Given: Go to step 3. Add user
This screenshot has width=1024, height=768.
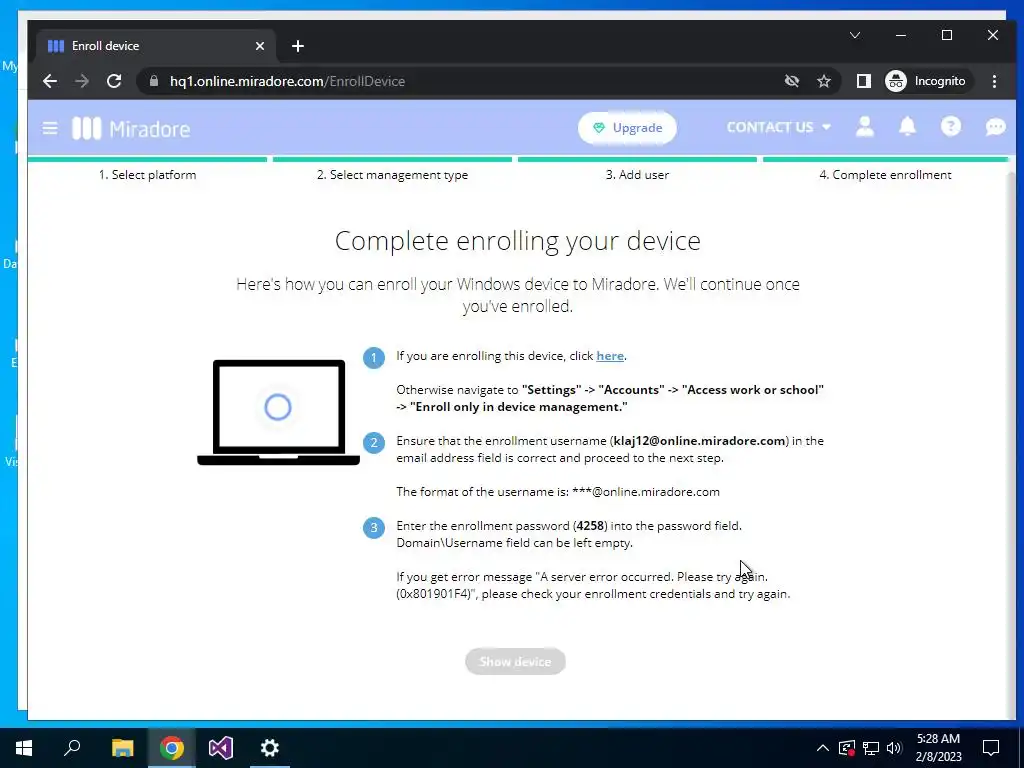Looking at the screenshot, I should pos(637,175).
